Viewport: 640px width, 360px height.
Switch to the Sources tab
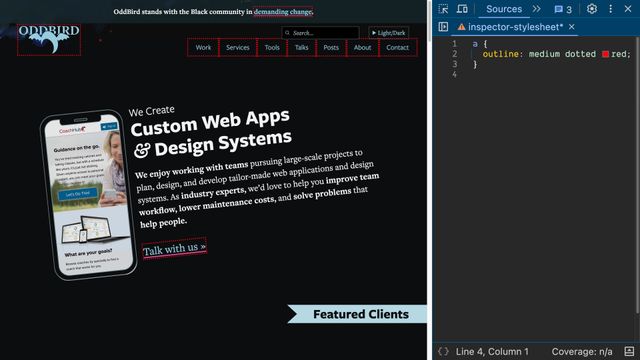coord(504,9)
